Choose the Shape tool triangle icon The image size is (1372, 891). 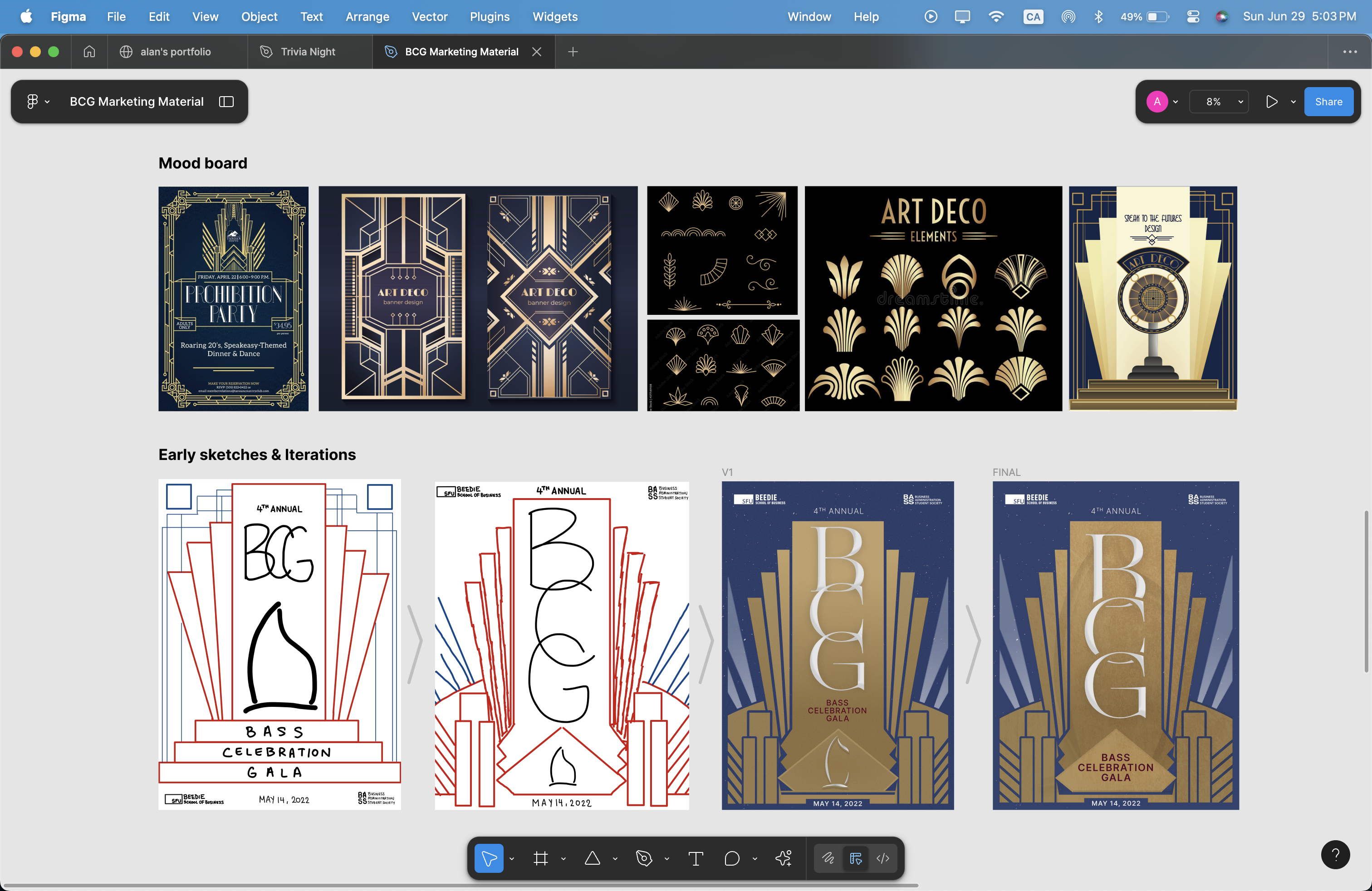(x=592, y=858)
